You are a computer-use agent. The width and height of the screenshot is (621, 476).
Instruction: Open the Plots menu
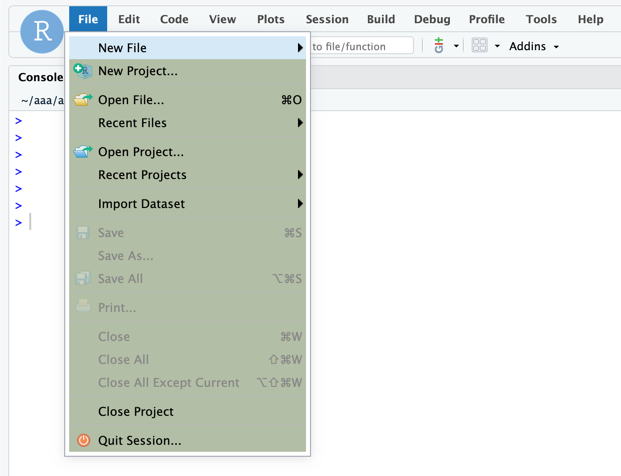pyautogui.click(x=270, y=19)
